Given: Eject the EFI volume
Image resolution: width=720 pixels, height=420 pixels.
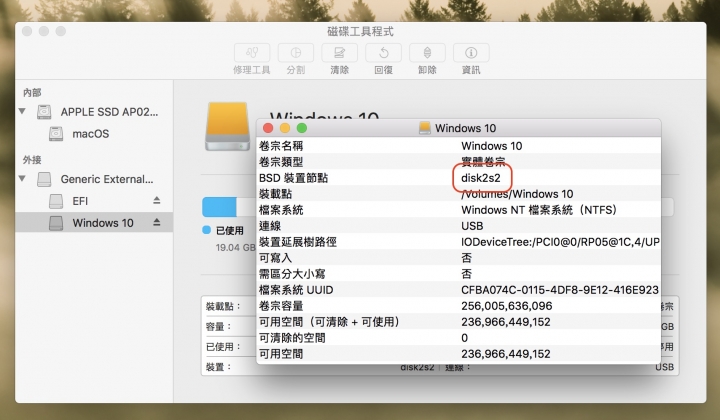Looking at the screenshot, I should coord(157,201).
